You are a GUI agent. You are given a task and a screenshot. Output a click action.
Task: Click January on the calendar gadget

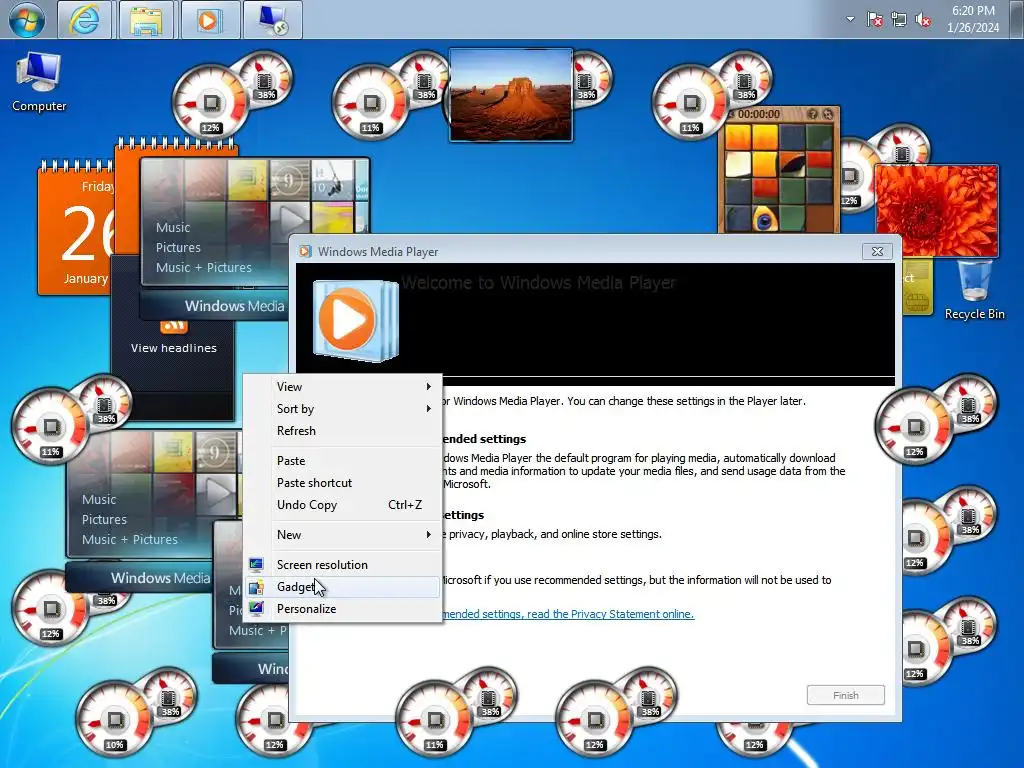86,278
